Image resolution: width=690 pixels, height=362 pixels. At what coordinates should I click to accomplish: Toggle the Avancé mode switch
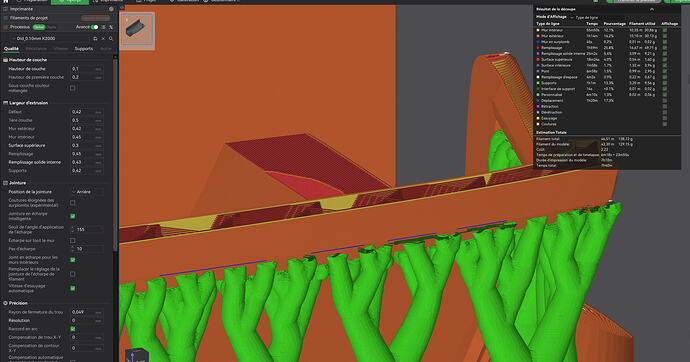click(95, 27)
